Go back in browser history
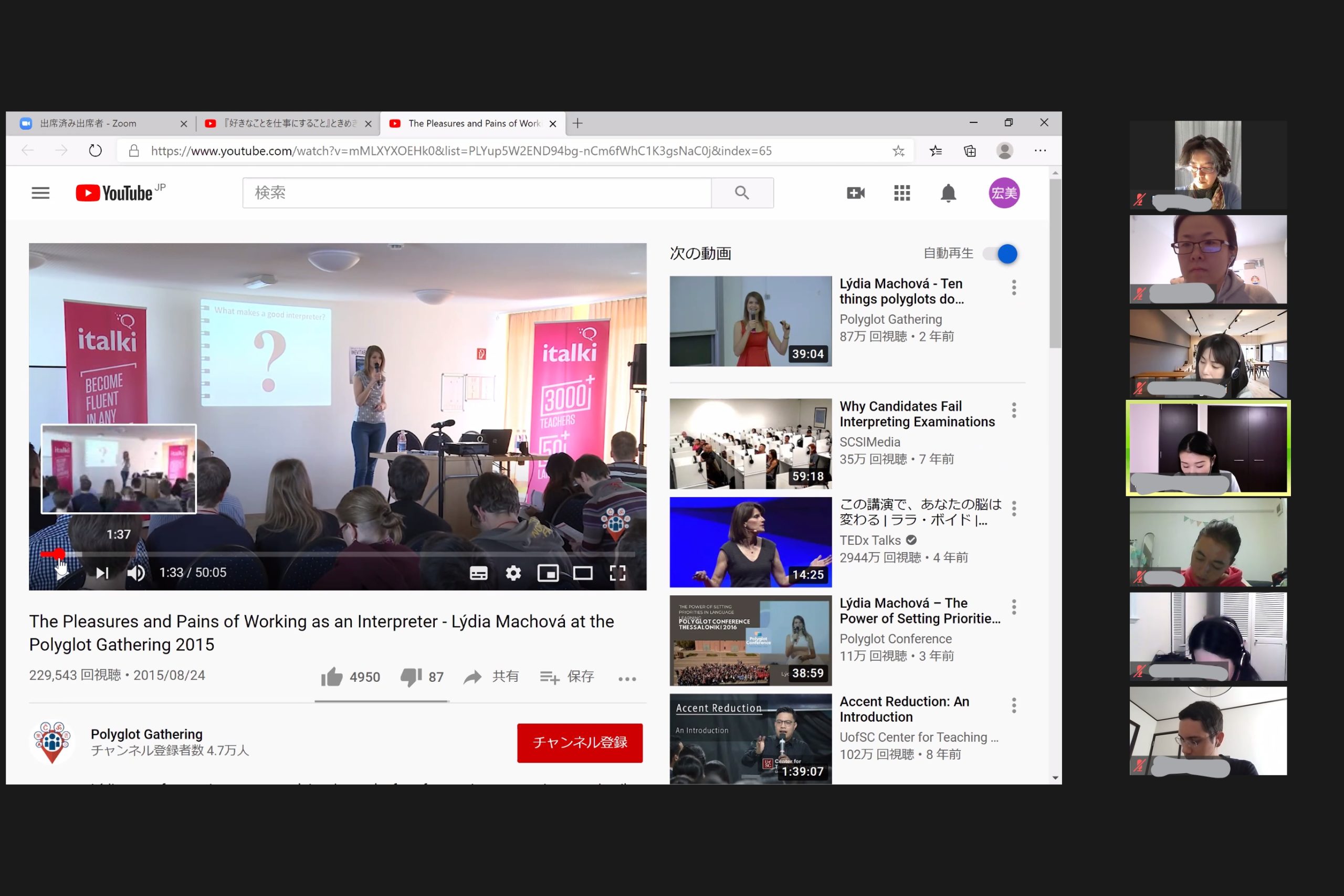 pyautogui.click(x=27, y=151)
